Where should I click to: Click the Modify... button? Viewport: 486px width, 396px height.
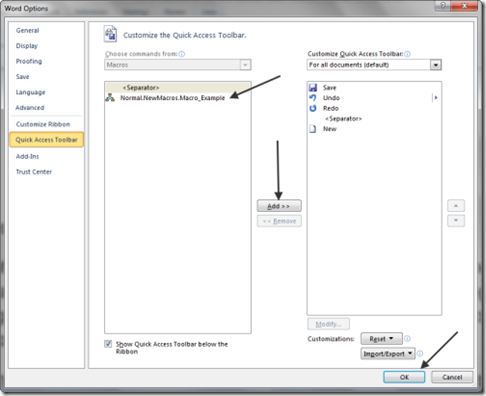coord(328,324)
